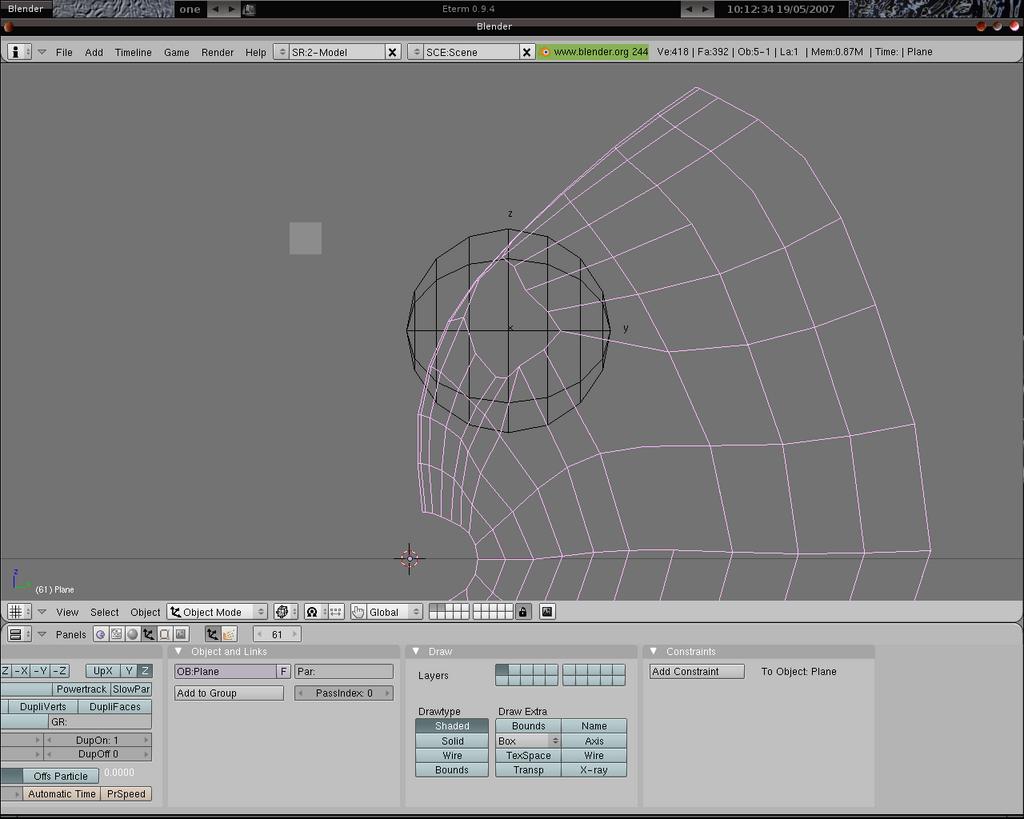Set drawtype to Bounds
This screenshot has width=1024, height=819.
tap(452, 770)
